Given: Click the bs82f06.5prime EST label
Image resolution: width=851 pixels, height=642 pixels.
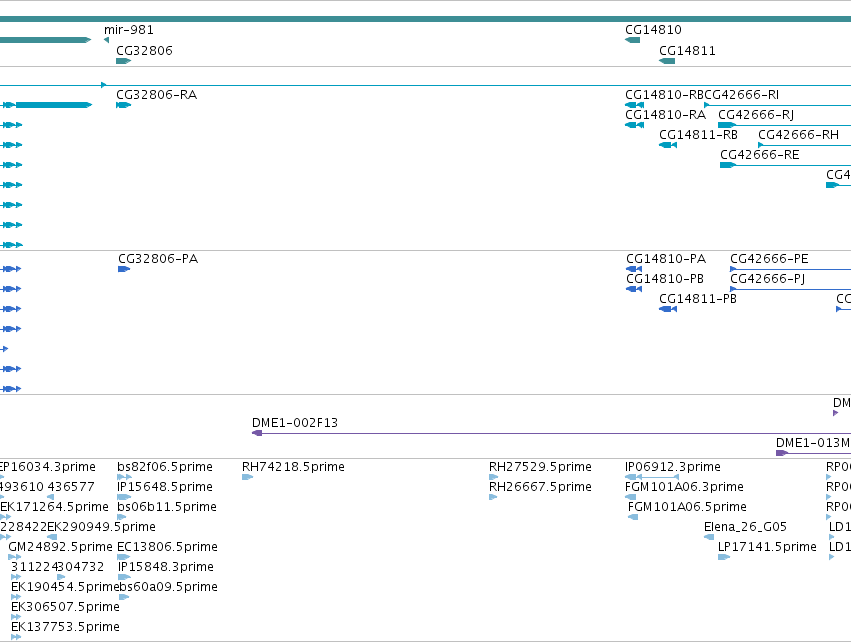Looking at the screenshot, I should click(x=165, y=467).
